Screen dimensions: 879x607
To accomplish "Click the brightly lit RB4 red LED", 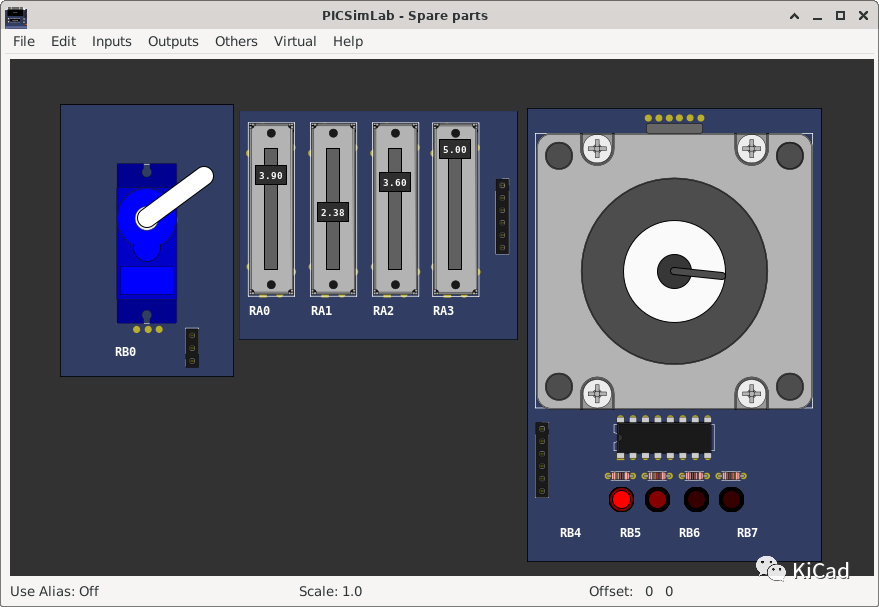I will coord(621,499).
